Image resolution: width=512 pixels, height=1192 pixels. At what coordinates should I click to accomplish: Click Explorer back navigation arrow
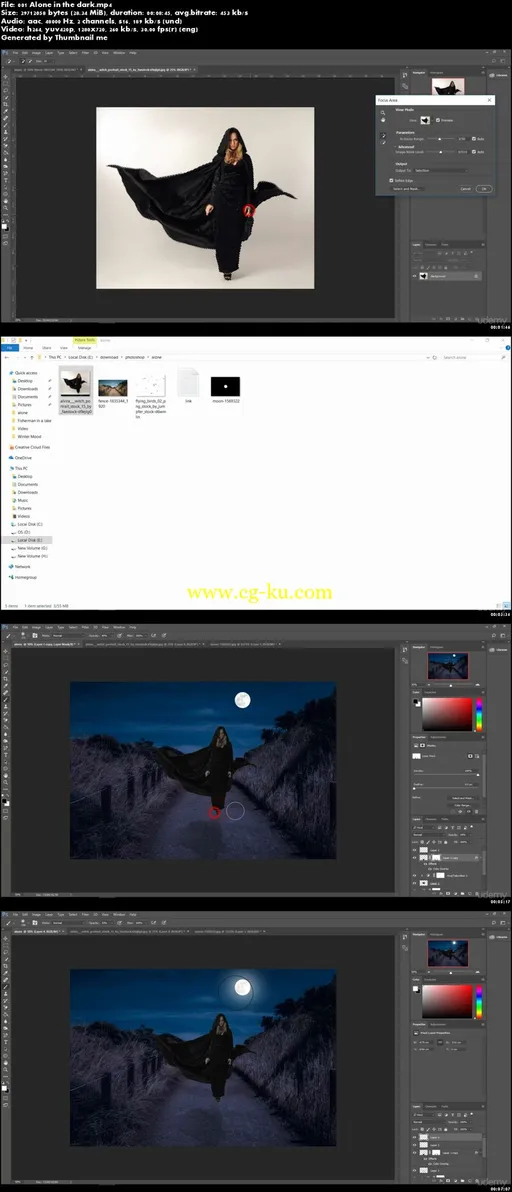click(7, 357)
